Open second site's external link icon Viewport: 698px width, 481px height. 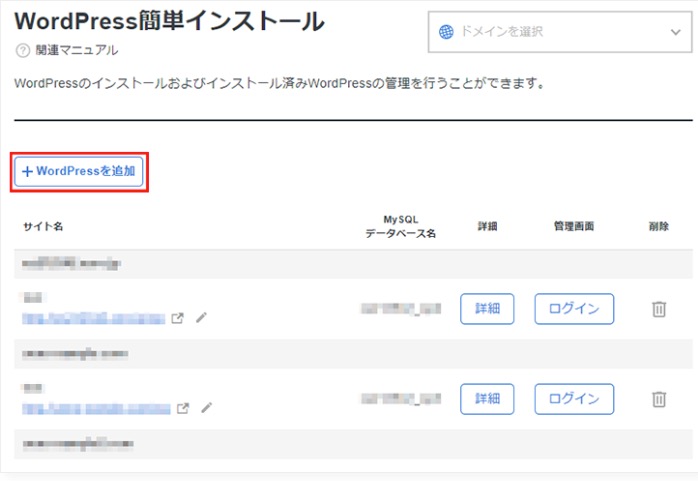point(182,408)
